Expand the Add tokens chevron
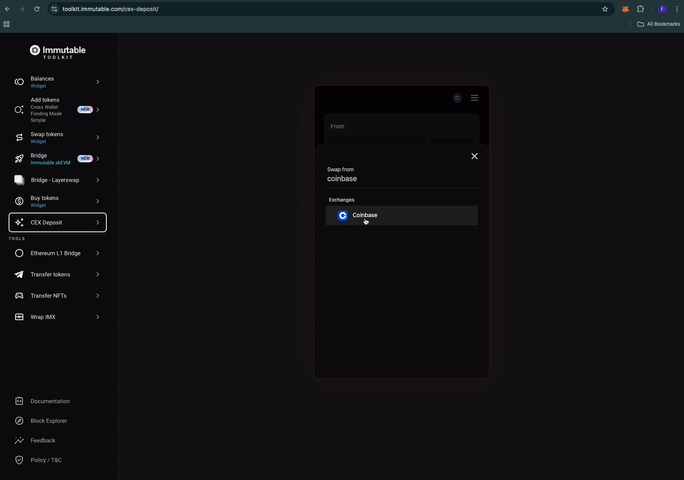Image resolution: width=684 pixels, height=480 pixels. (x=98, y=110)
